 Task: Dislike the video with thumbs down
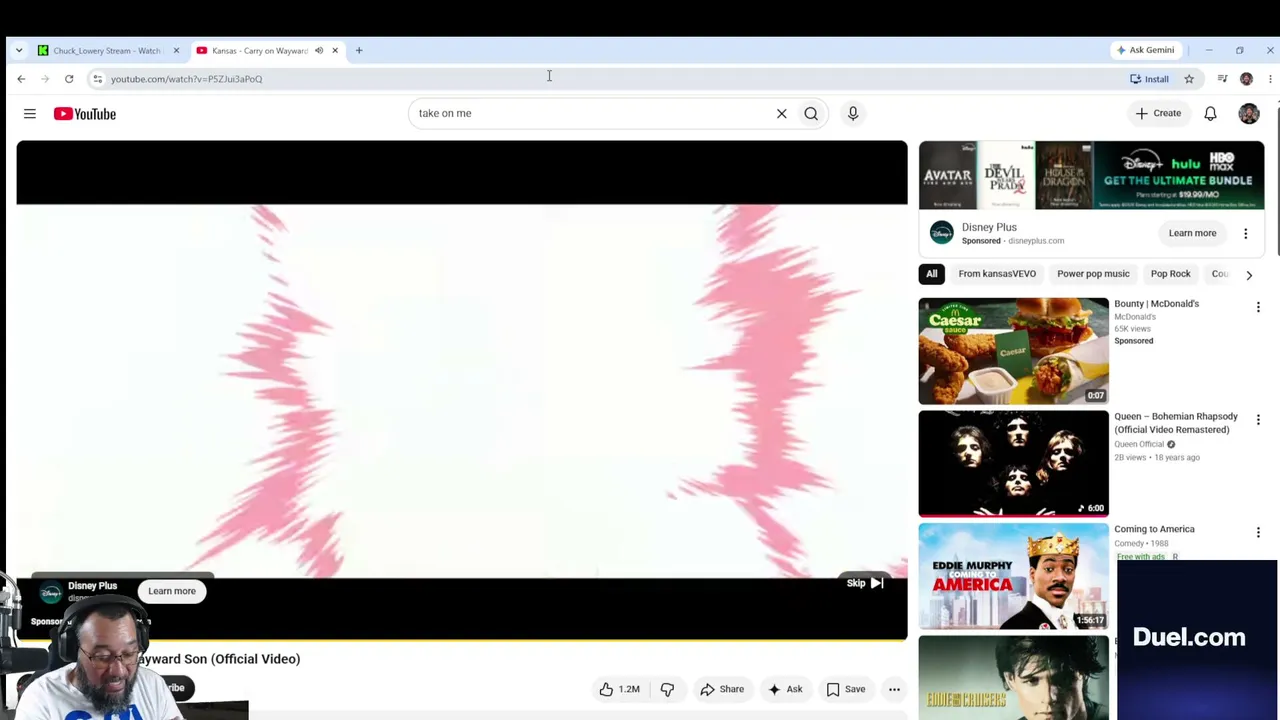667,689
